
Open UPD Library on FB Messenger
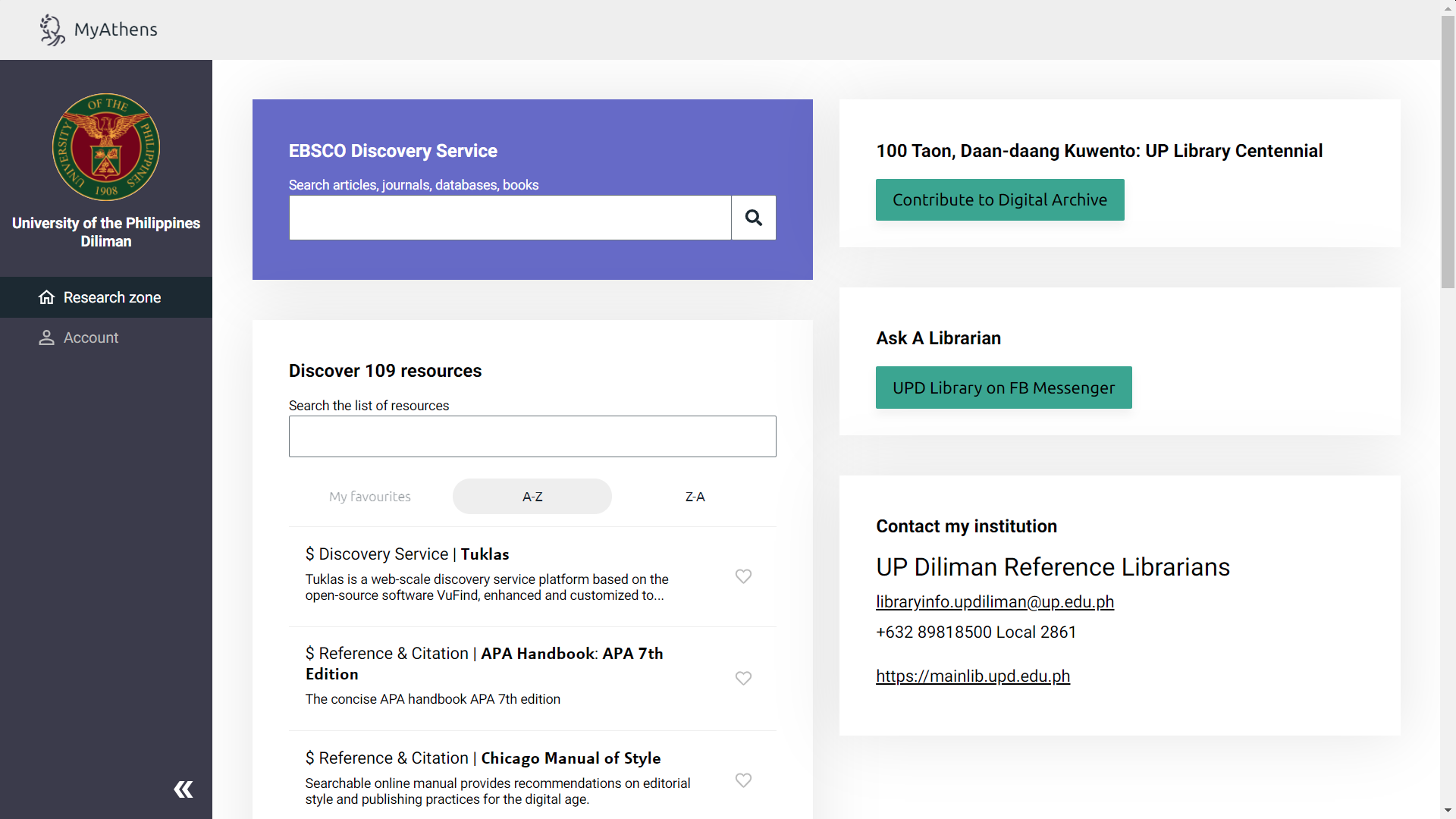coord(1003,387)
